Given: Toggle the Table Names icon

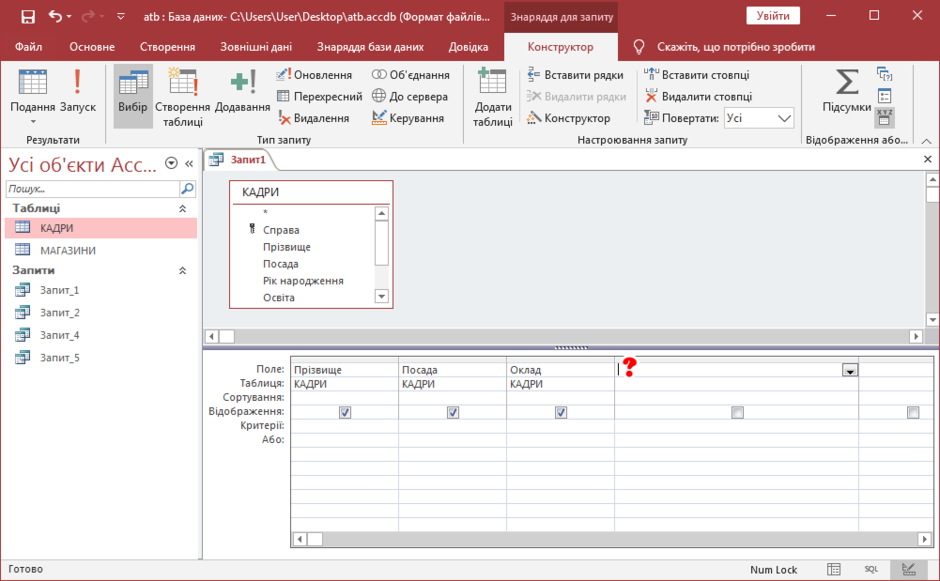Looking at the screenshot, I should [884, 118].
